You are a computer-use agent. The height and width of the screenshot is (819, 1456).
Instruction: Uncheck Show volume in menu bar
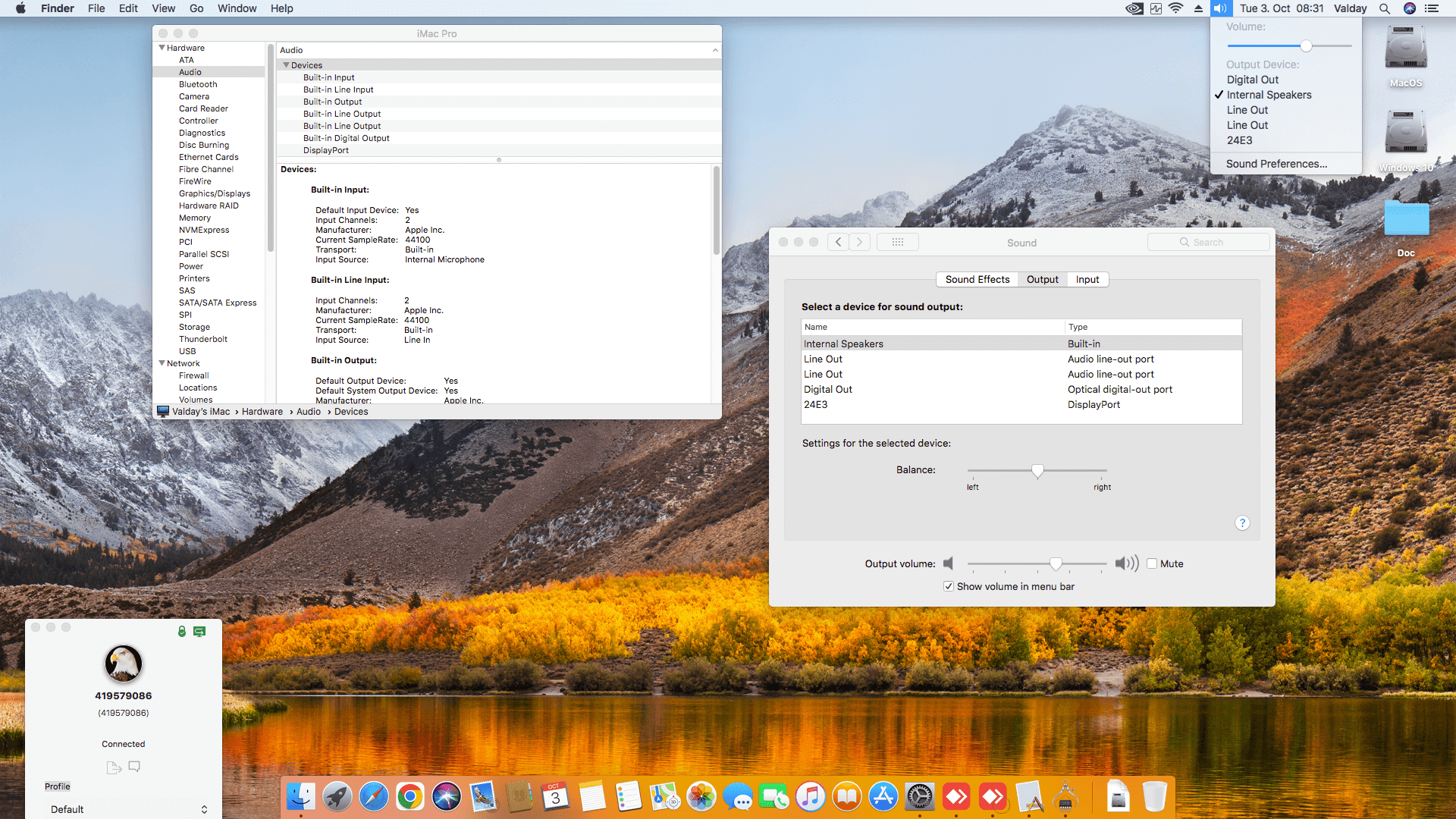[x=949, y=586]
